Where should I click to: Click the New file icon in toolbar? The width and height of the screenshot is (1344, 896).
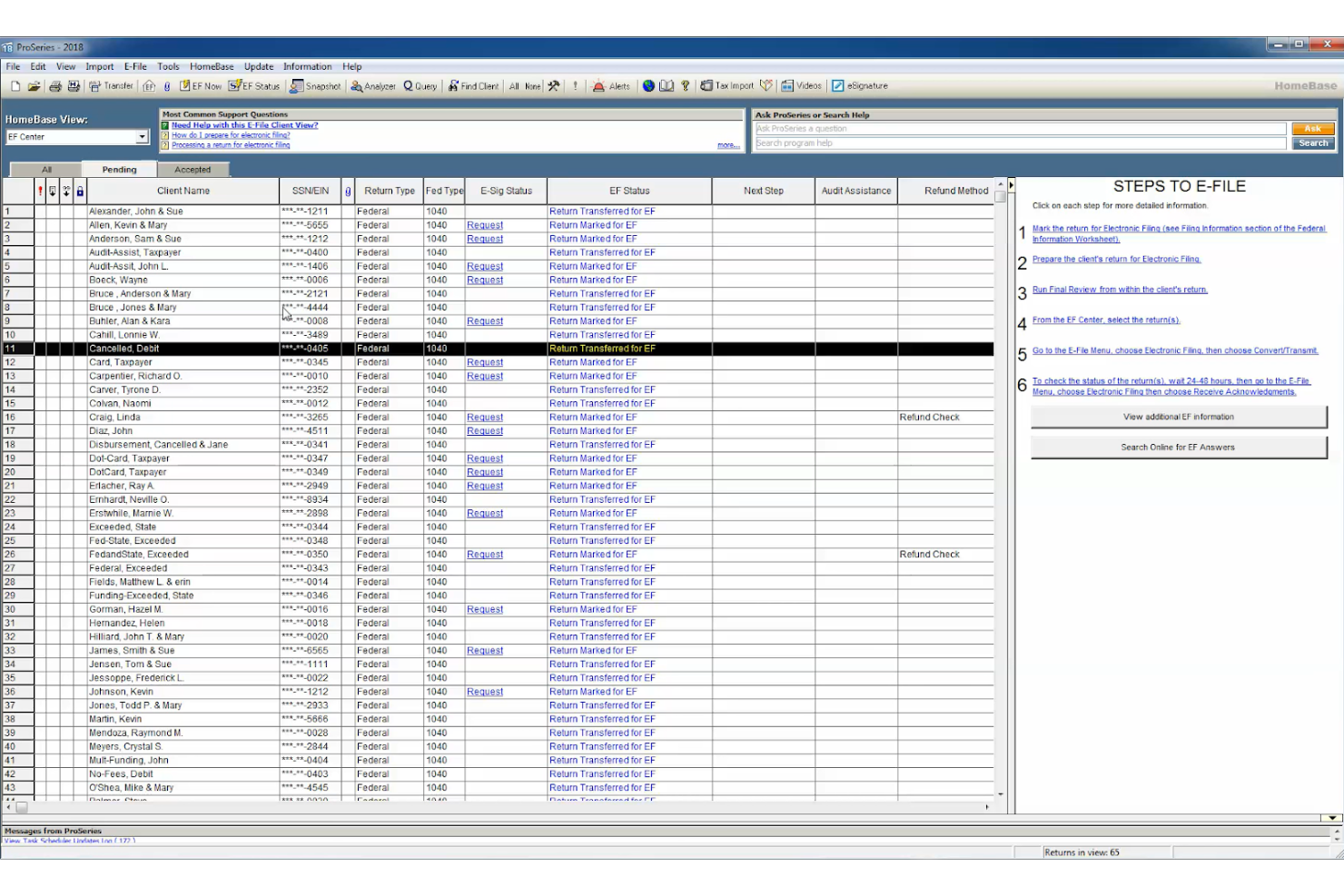coord(15,86)
